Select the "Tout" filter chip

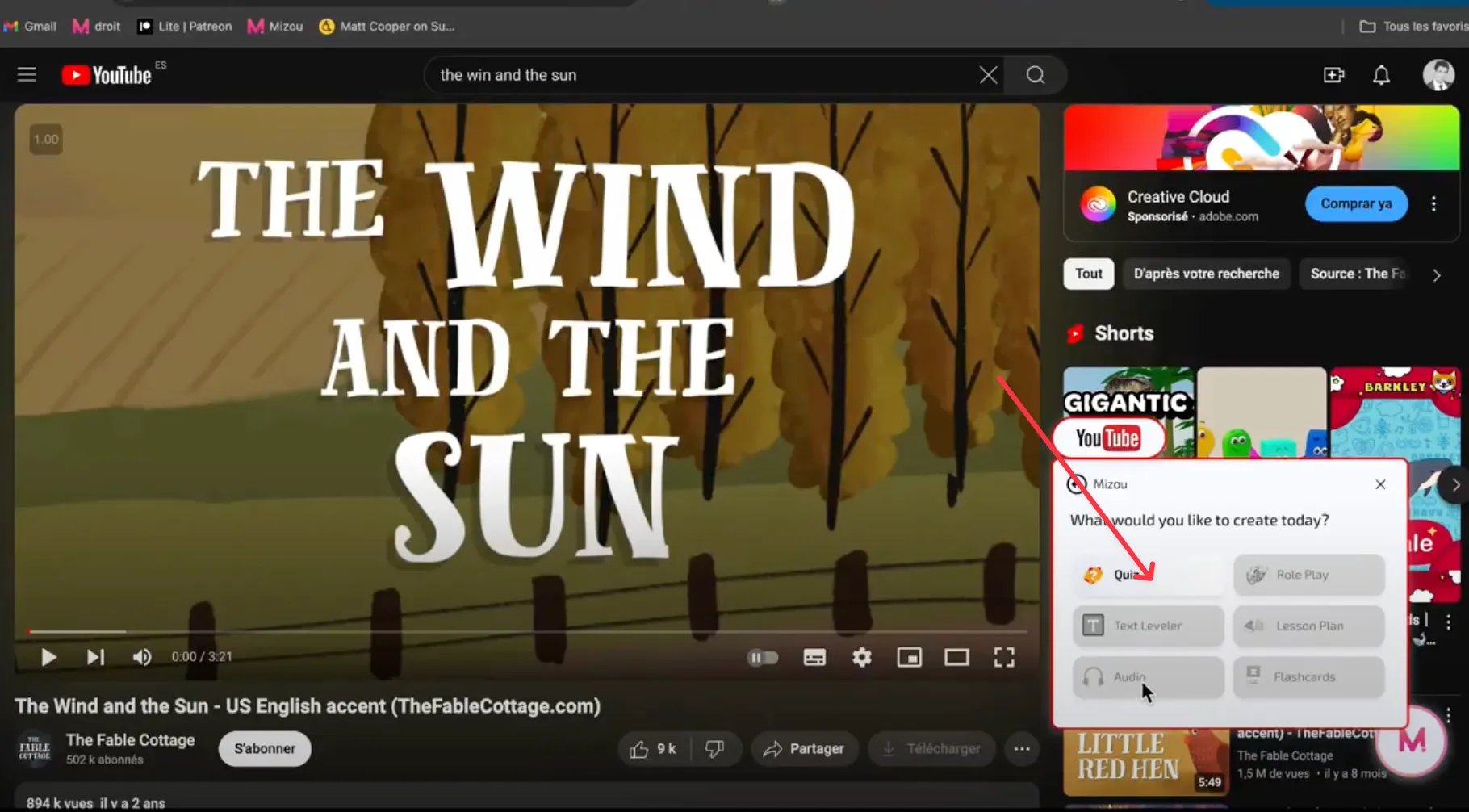(x=1088, y=274)
